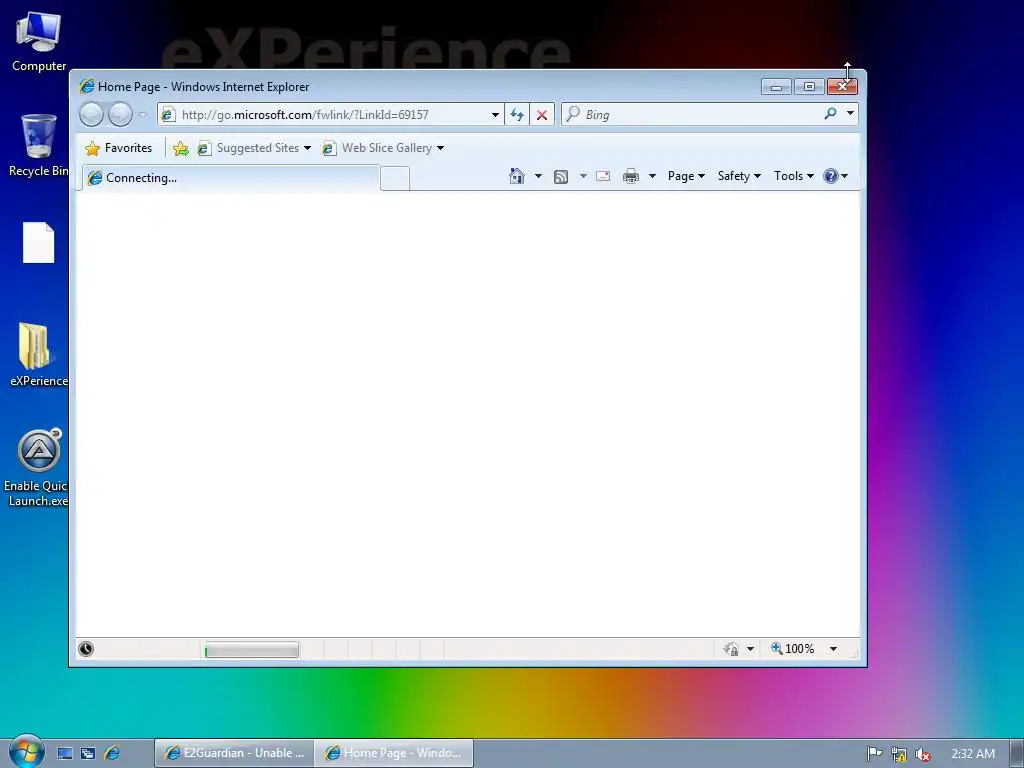Expand the Print options dropdown
1024x768 pixels.
coord(652,176)
